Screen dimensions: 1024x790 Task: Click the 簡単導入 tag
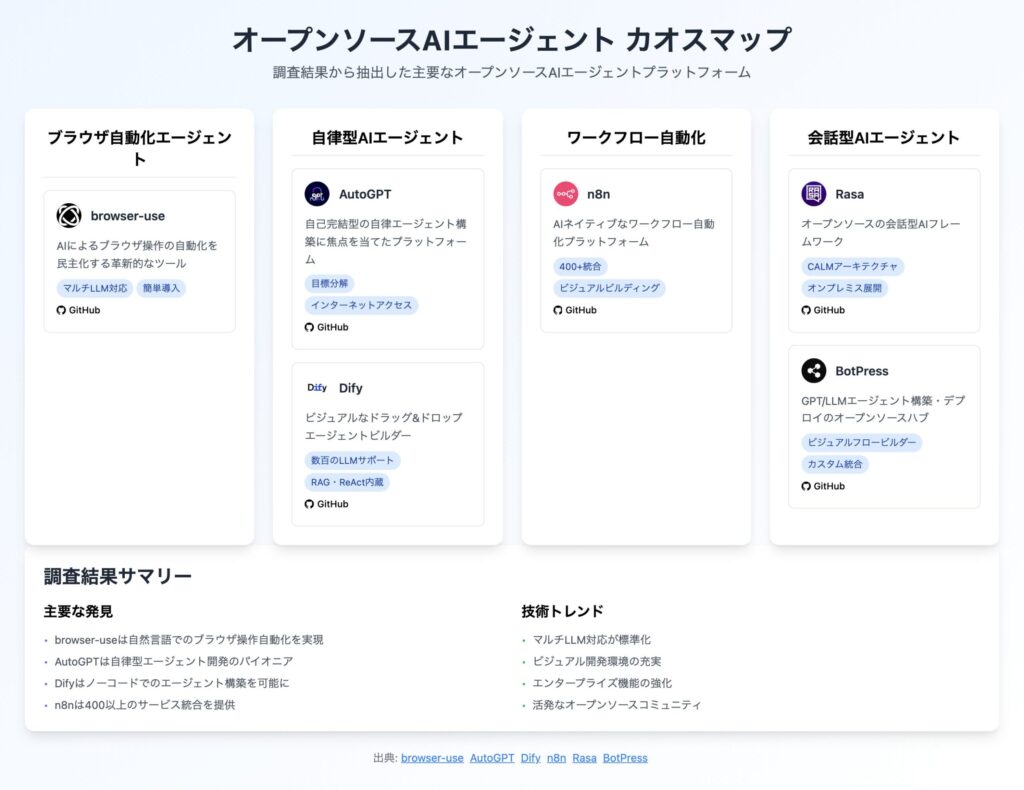click(x=161, y=288)
